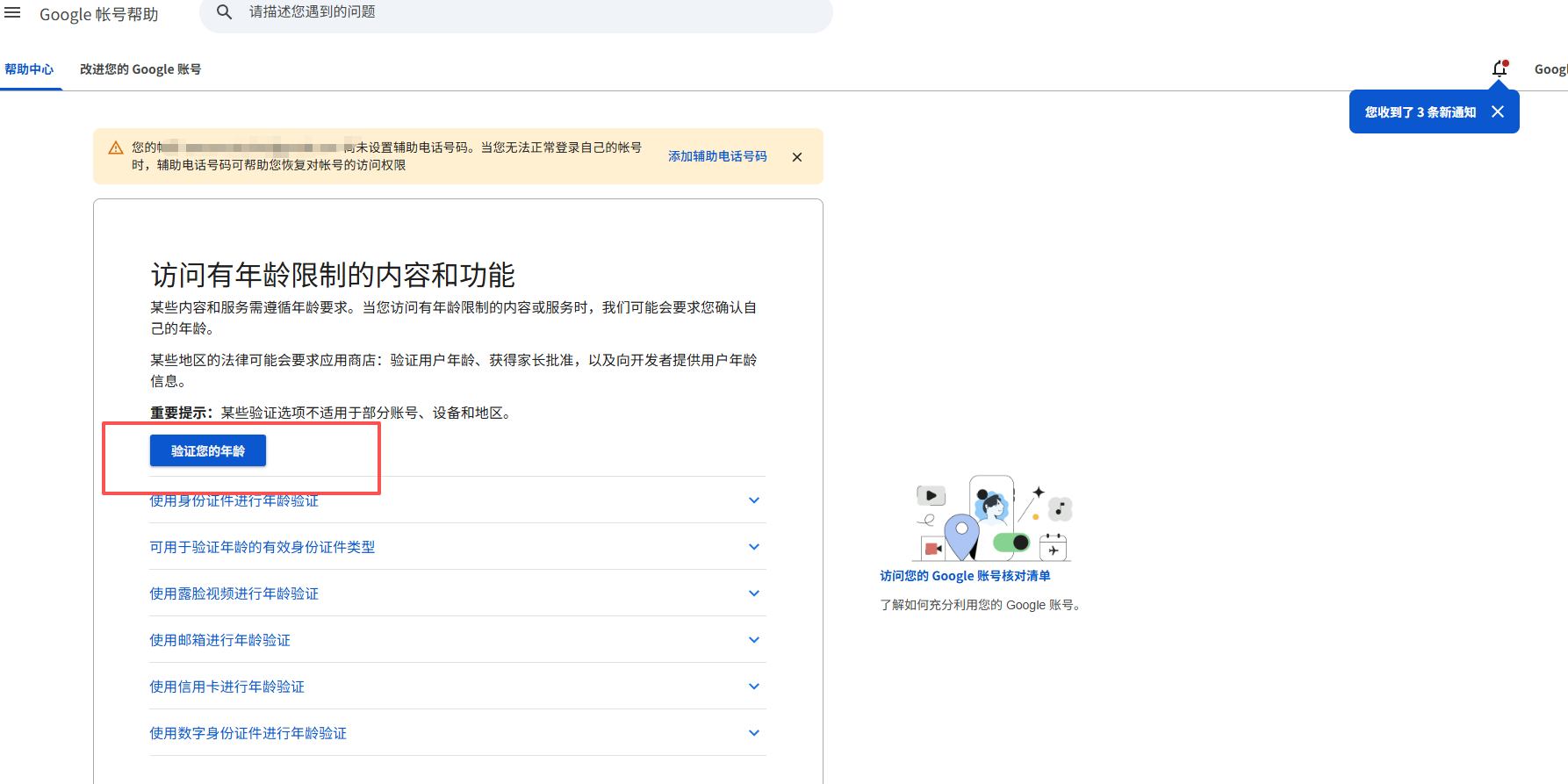
Task: Click 访问您的 Google 账号核对清单 link
Action: pyautogui.click(x=965, y=576)
